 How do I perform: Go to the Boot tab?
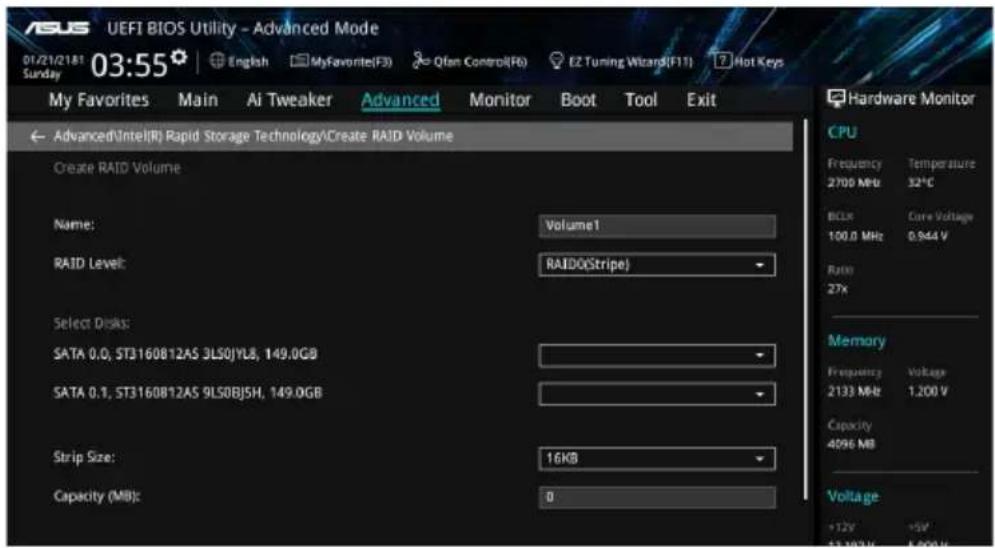(578, 100)
